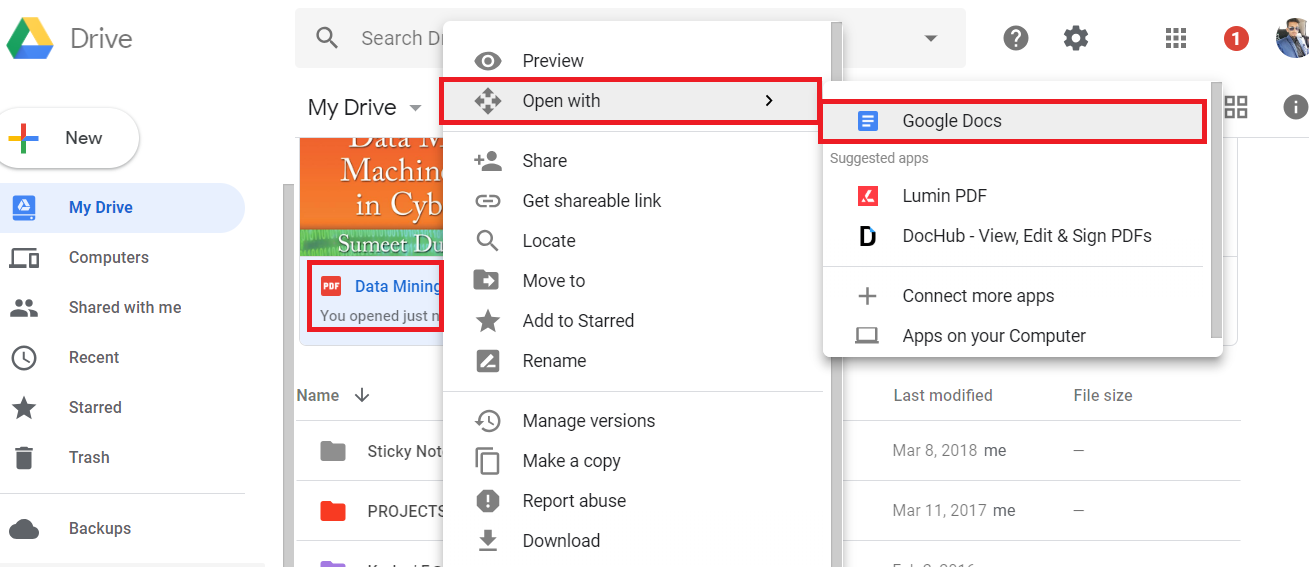
Task: Sort by Last modified column header
Action: (942, 396)
